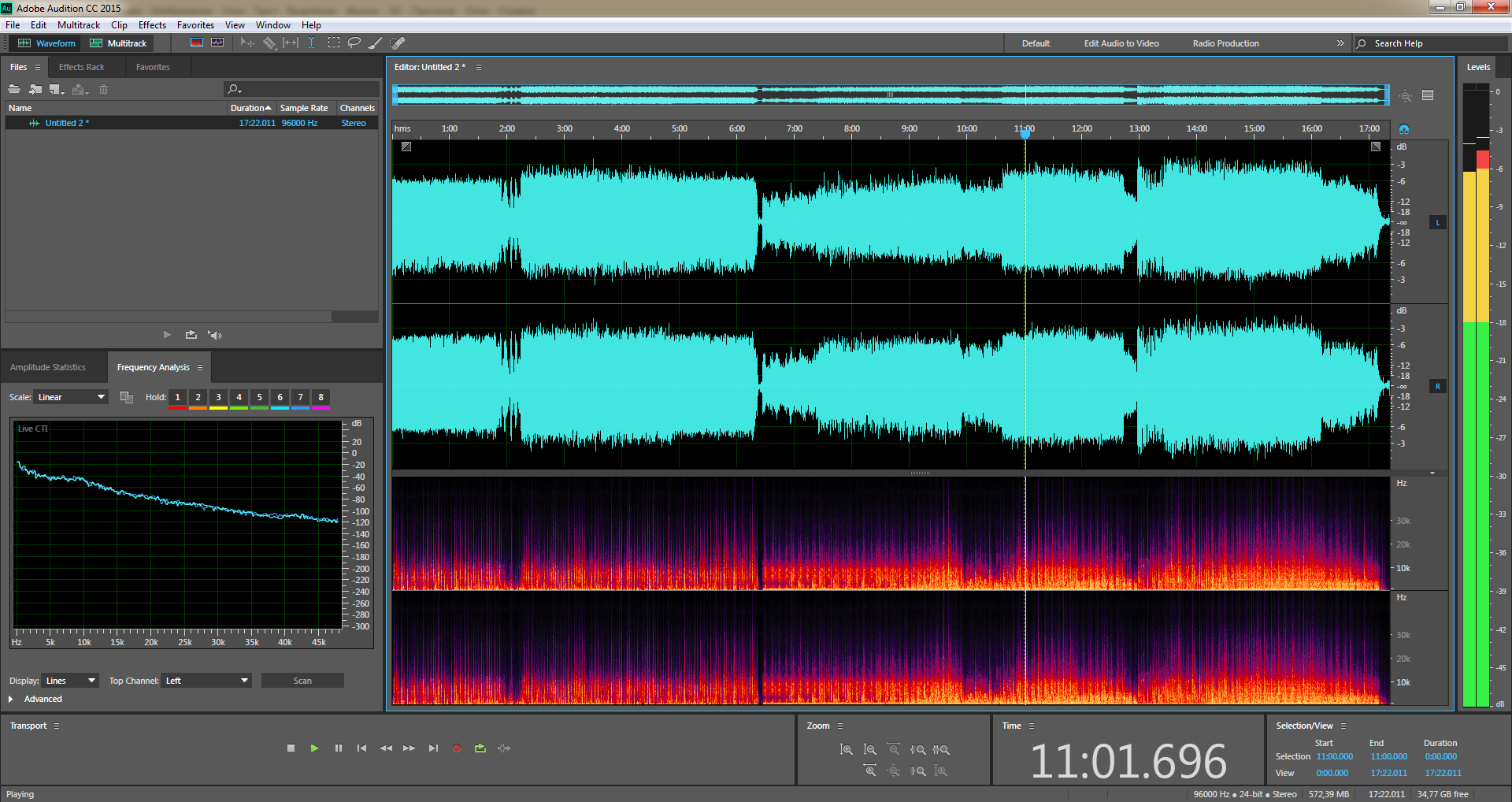The width and height of the screenshot is (1512, 802).
Task: Open the Window menu
Action: 272,25
